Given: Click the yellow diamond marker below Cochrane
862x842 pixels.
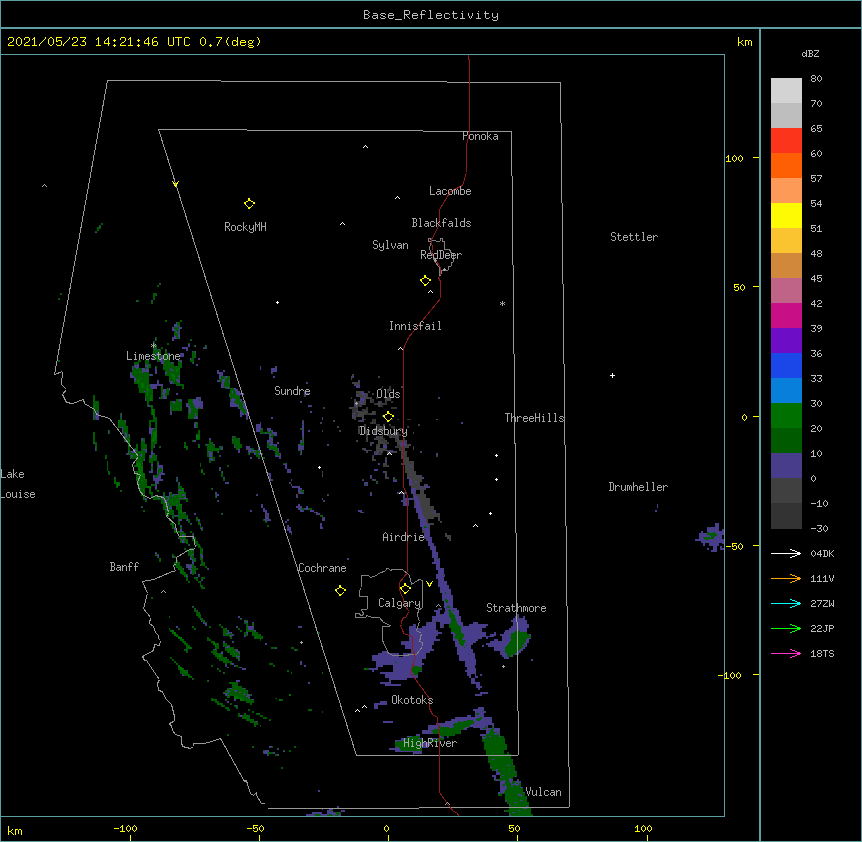Looking at the screenshot, I should pyautogui.click(x=340, y=590).
